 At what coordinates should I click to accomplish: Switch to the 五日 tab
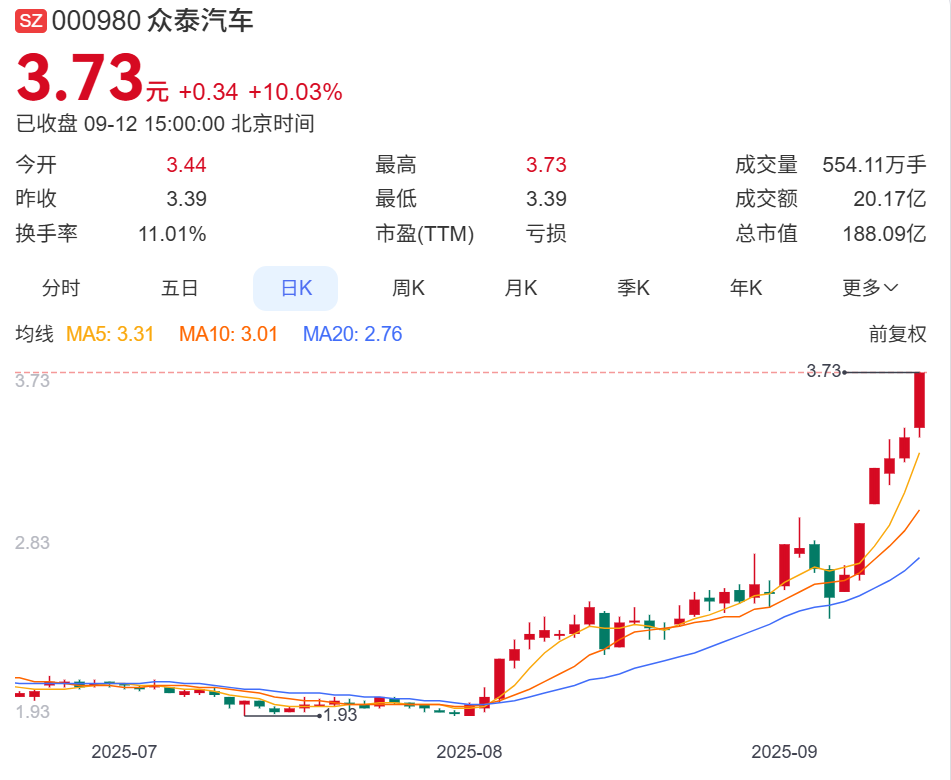179,288
